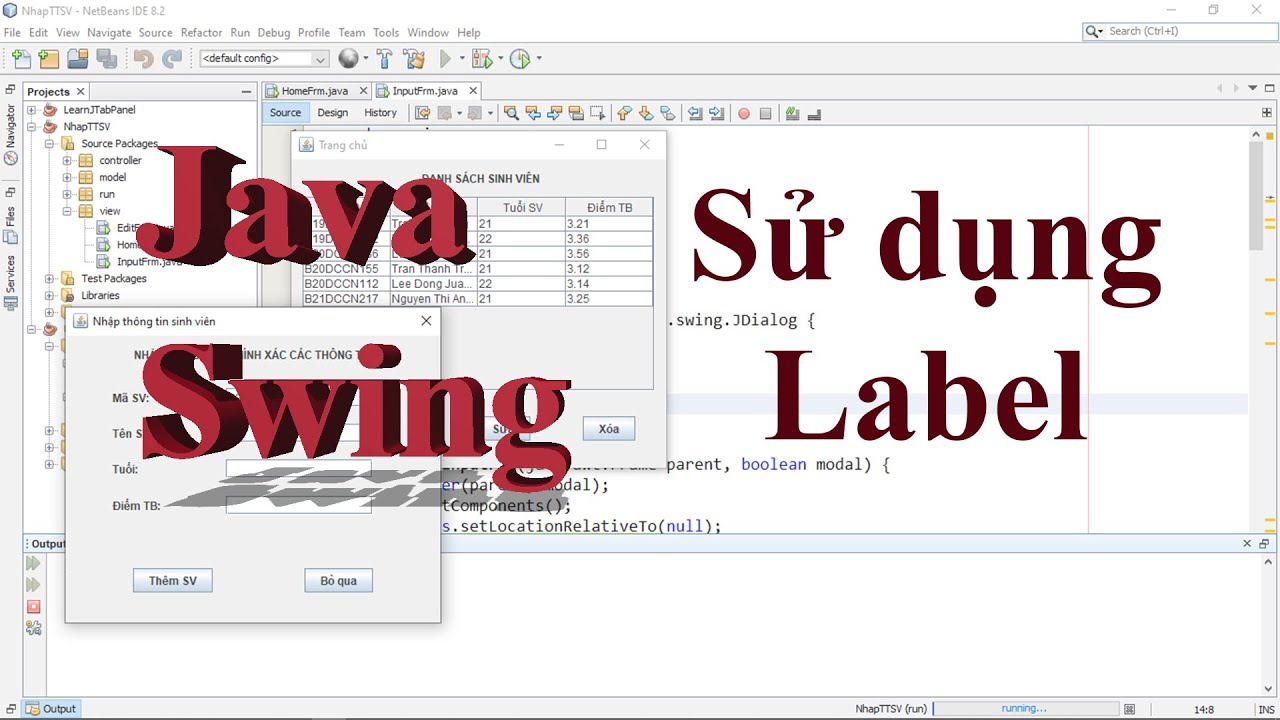Click the Search (Ctrl+I) field
This screenshot has width=1280, height=720.
[x=1179, y=32]
